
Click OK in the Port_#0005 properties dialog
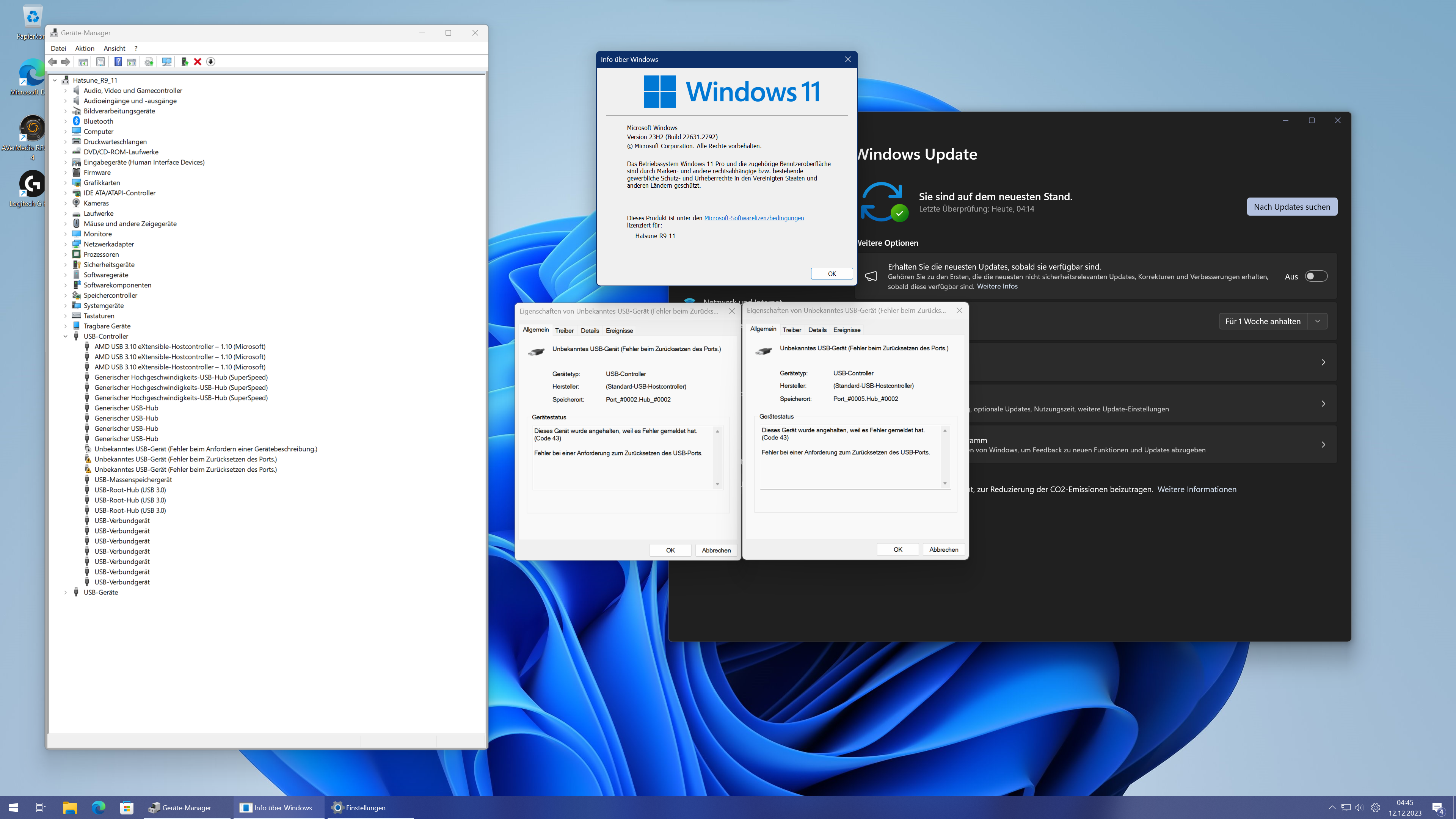click(897, 549)
